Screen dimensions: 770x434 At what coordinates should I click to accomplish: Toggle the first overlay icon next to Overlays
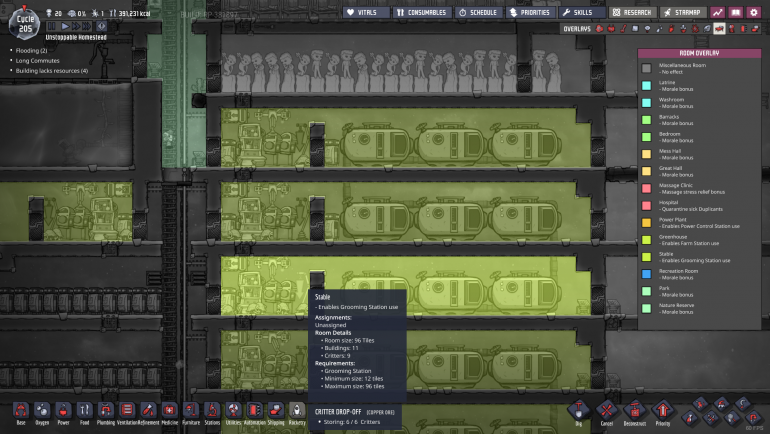point(599,29)
